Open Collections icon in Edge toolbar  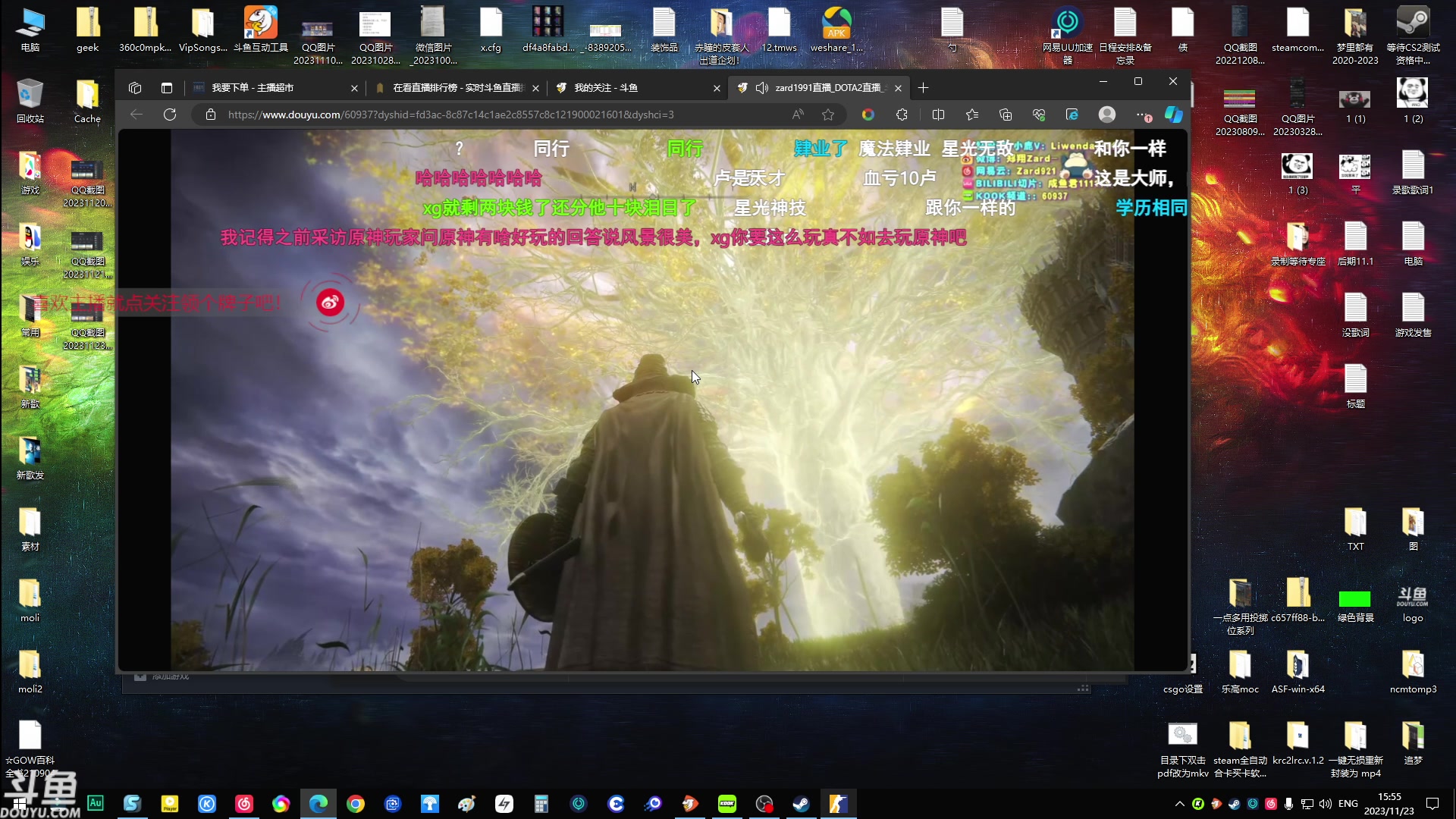(1006, 115)
